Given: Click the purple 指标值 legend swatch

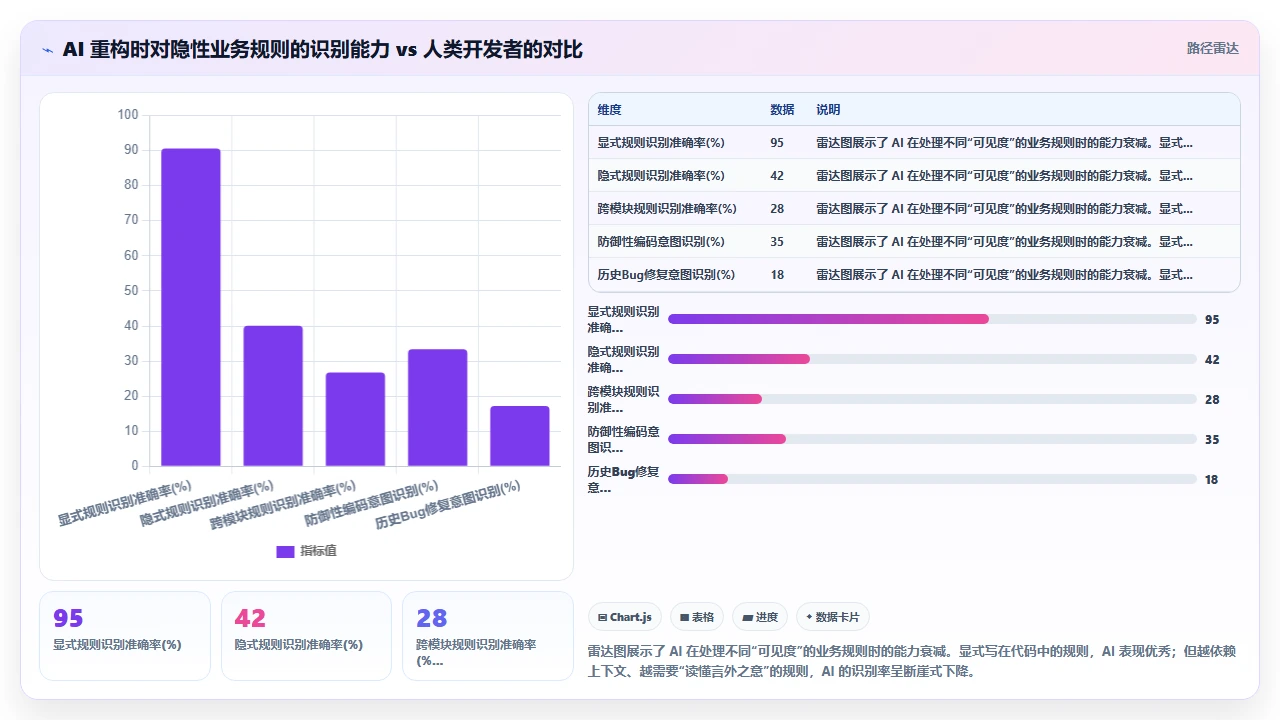Looking at the screenshot, I should point(285,551).
